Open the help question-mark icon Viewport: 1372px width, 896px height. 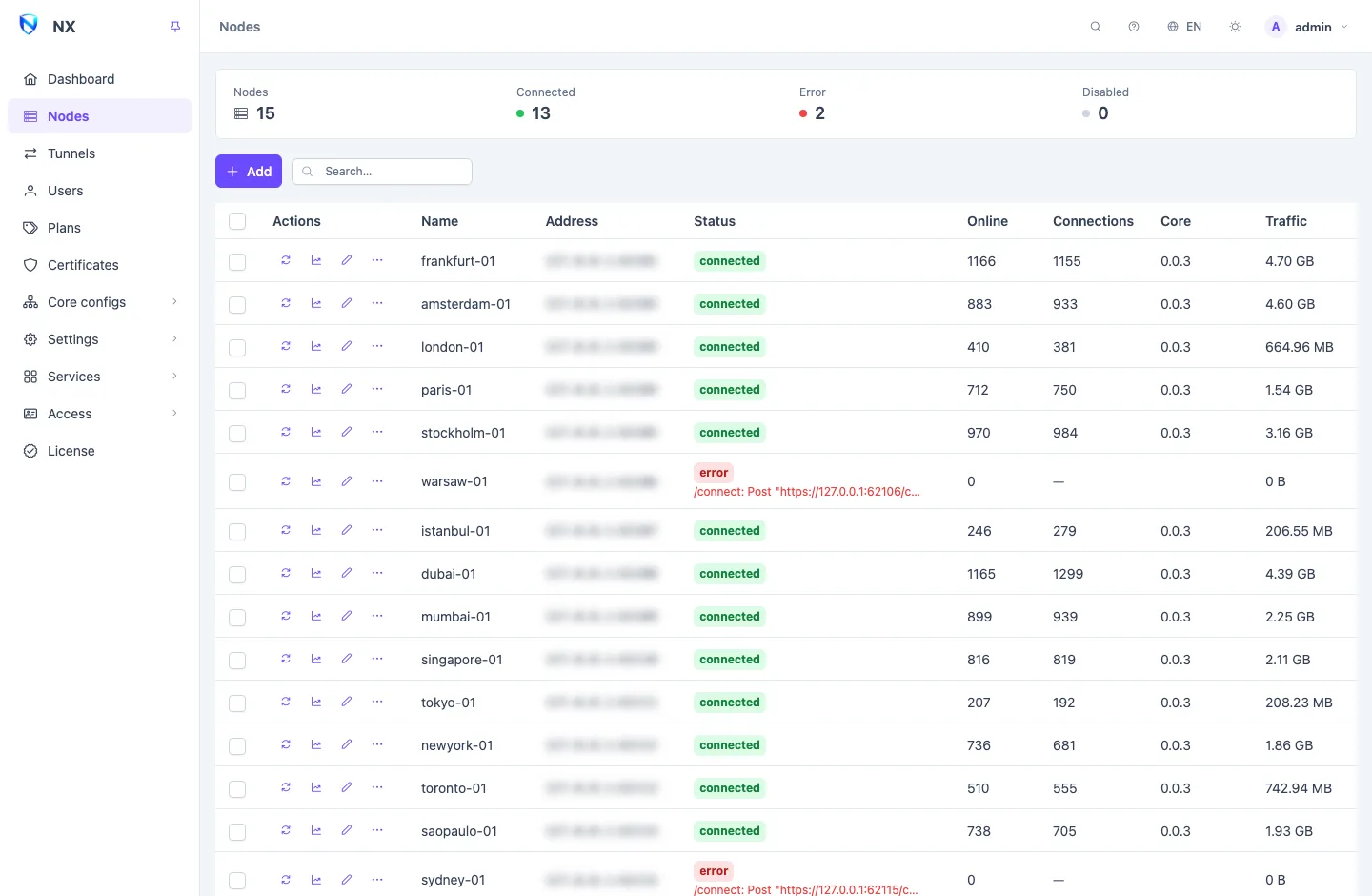coord(1134,27)
